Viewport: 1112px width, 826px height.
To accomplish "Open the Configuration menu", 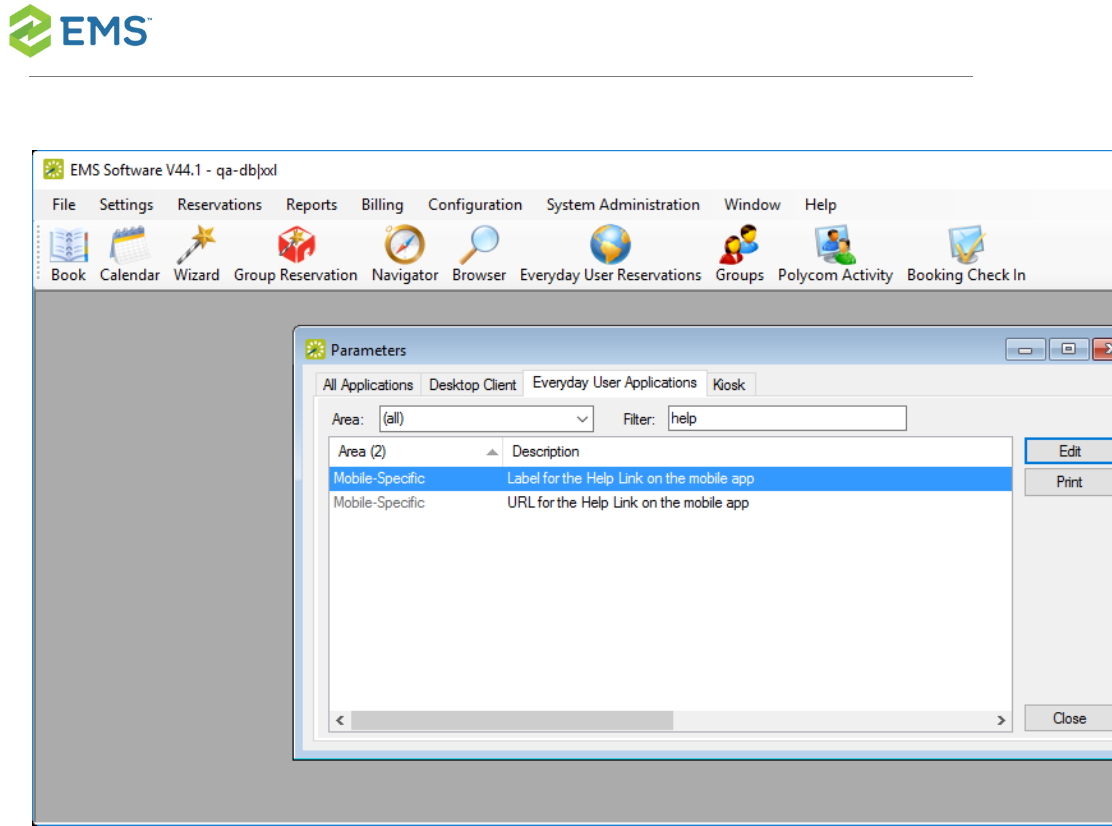I will coord(475,205).
